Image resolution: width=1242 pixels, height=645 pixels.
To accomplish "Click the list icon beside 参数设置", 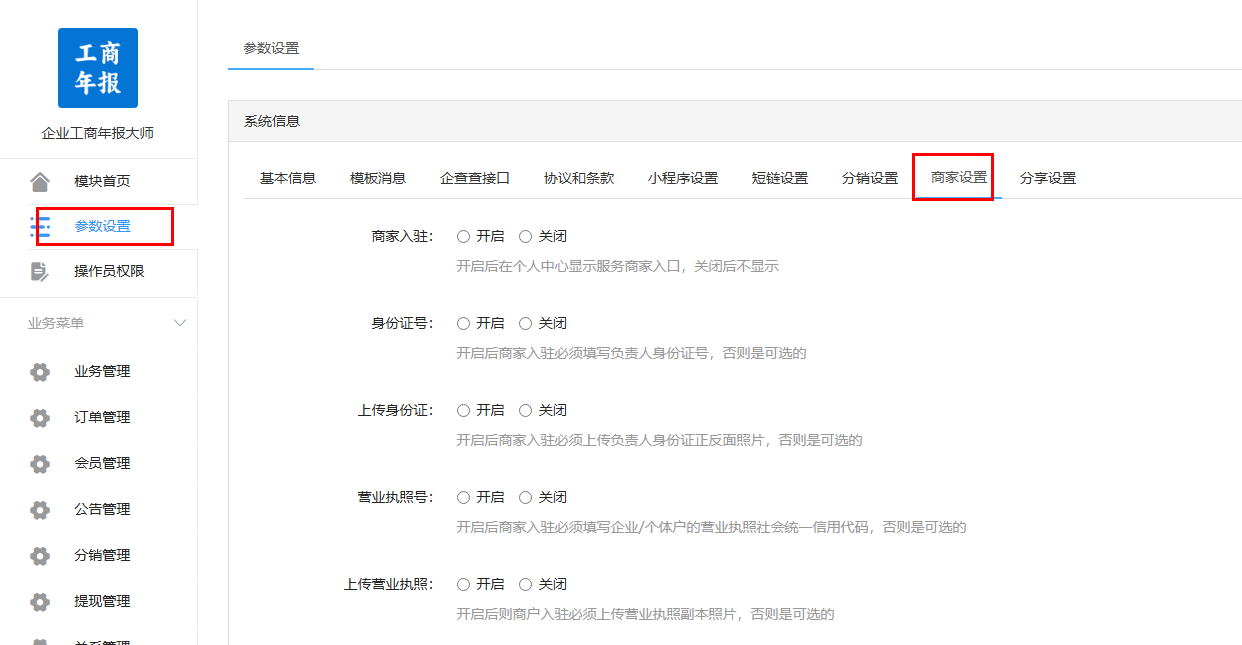I will click(40, 226).
